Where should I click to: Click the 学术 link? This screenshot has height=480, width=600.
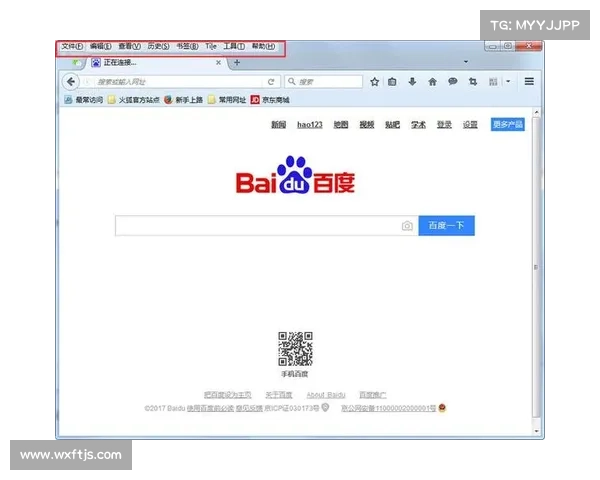click(x=418, y=125)
